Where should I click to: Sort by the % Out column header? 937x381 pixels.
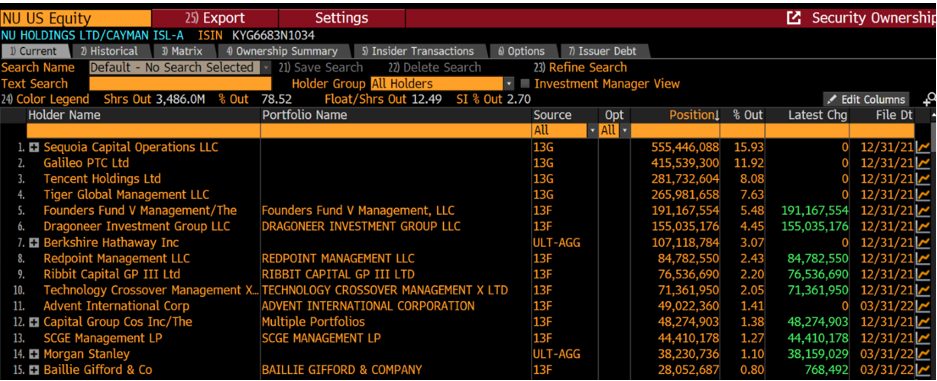(x=742, y=115)
